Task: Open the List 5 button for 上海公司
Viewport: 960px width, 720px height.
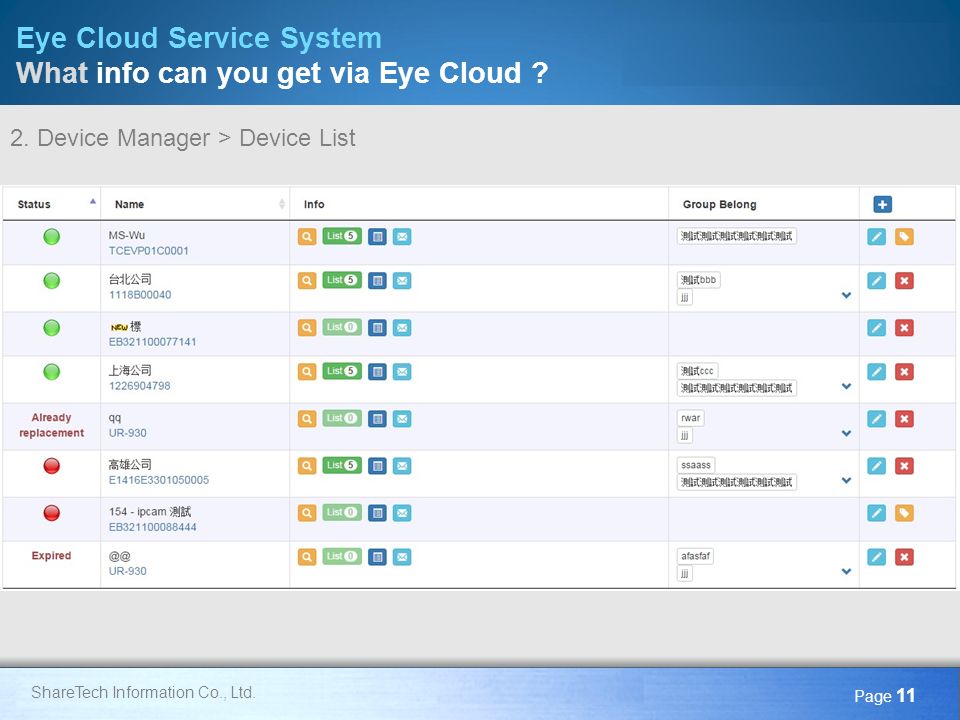Action: click(342, 371)
